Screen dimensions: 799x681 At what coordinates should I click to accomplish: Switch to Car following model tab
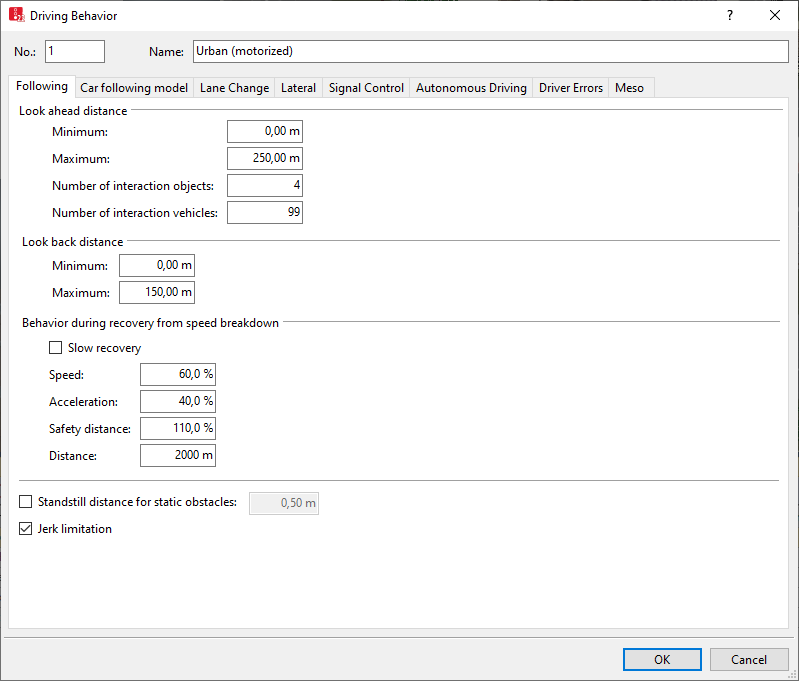[134, 88]
